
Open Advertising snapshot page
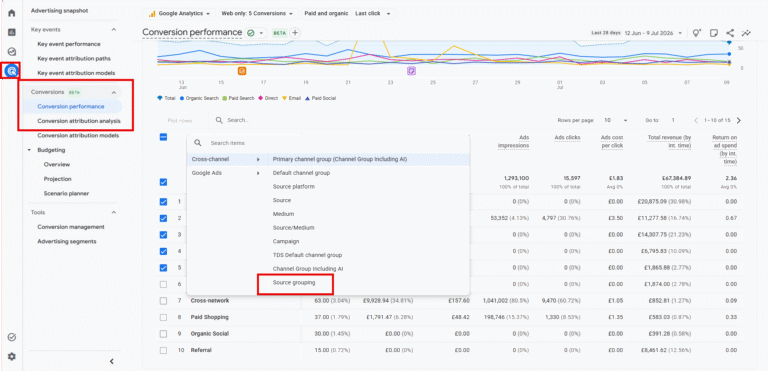tap(59, 11)
